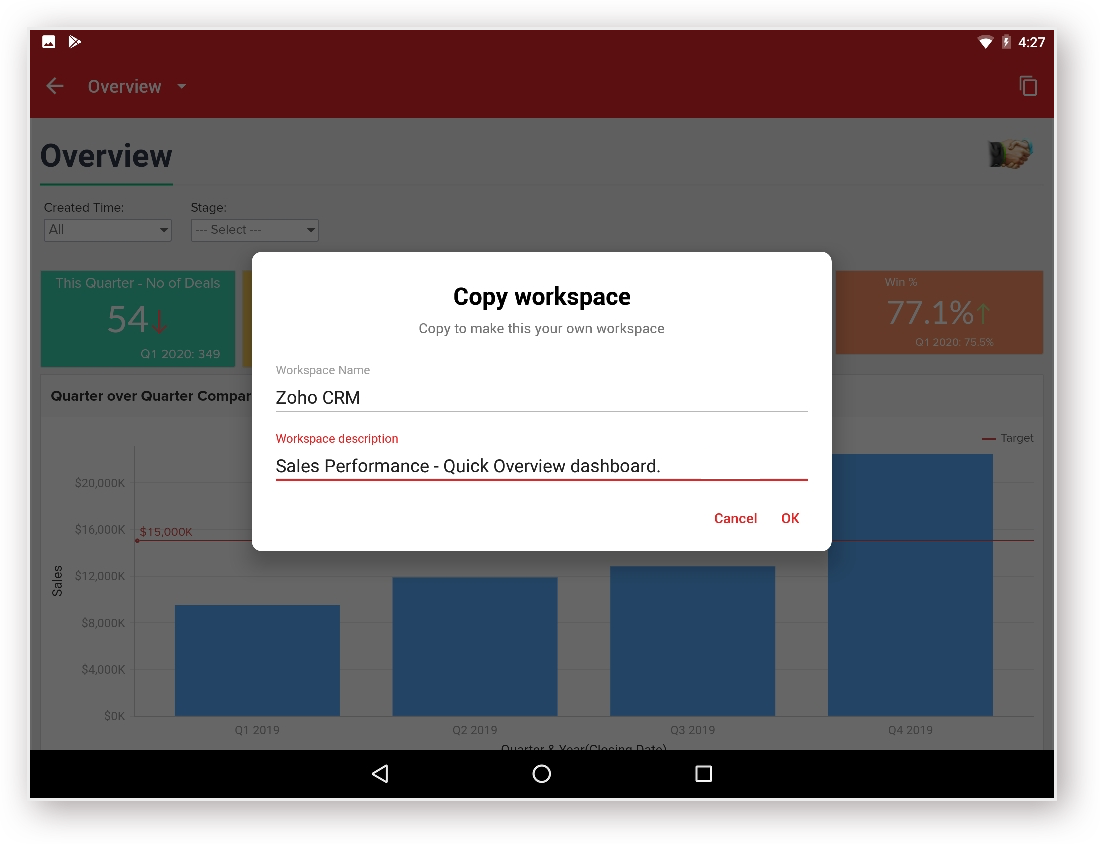Select the Q1 2019 bar in the chart

(257, 660)
